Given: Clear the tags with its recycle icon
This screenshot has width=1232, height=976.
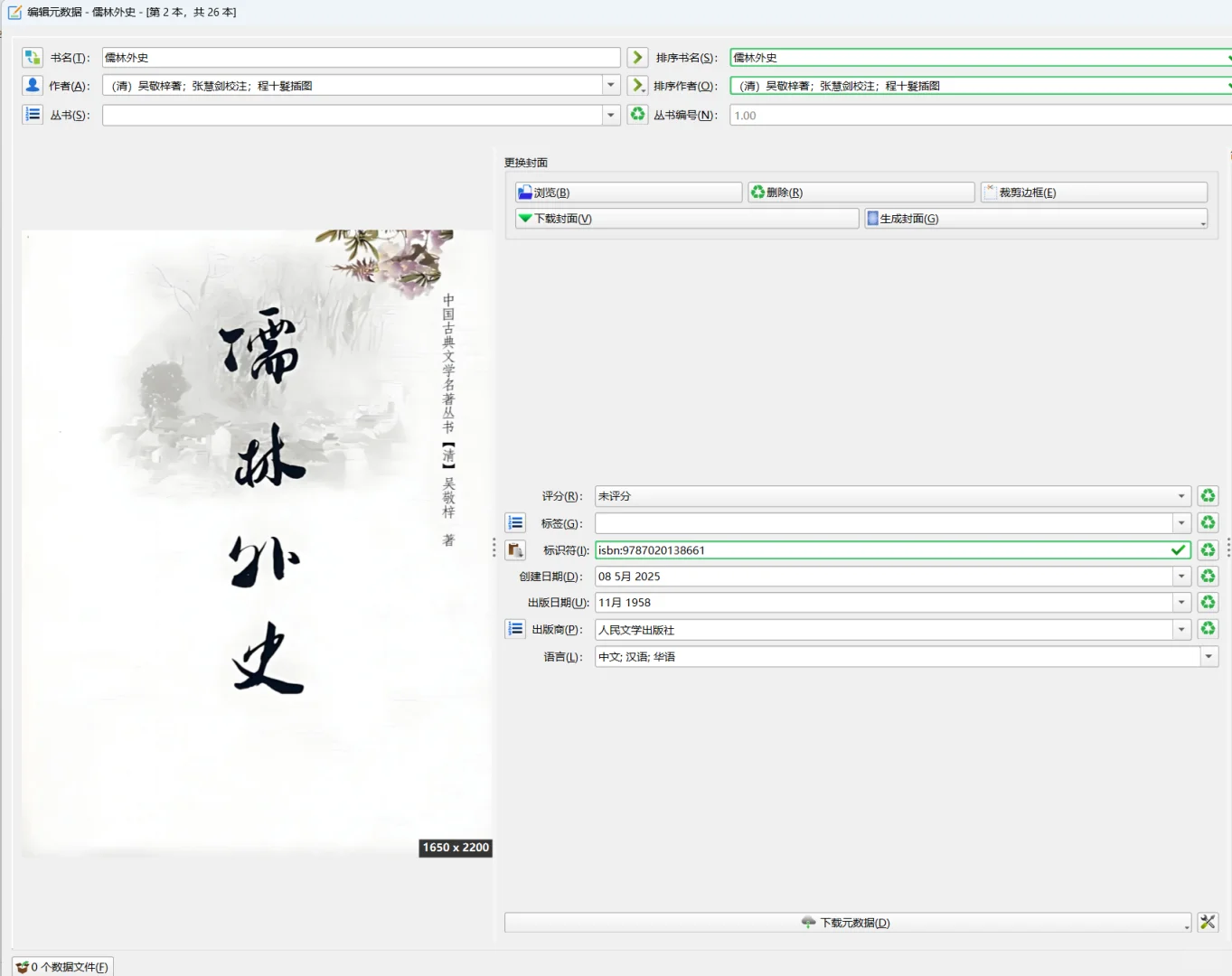Looking at the screenshot, I should 1208,523.
